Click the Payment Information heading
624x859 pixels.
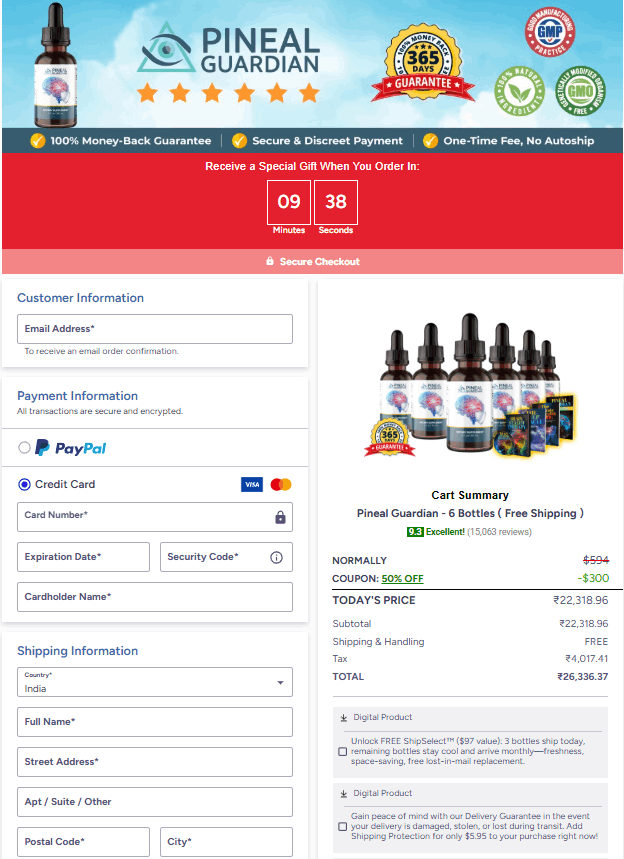pyautogui.click(x=77, y=396)
